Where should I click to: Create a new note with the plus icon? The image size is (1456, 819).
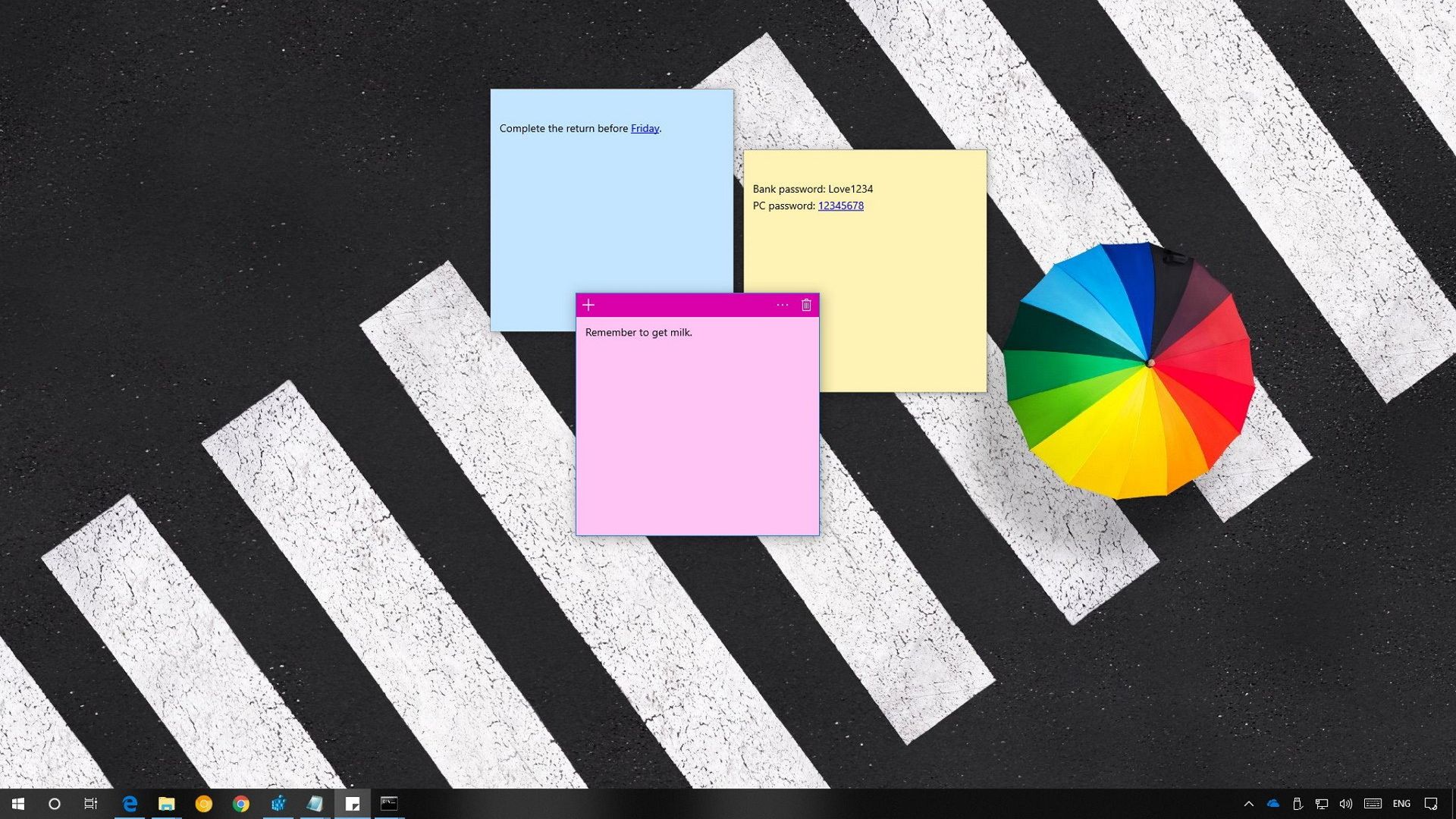[x=588, y=305]
